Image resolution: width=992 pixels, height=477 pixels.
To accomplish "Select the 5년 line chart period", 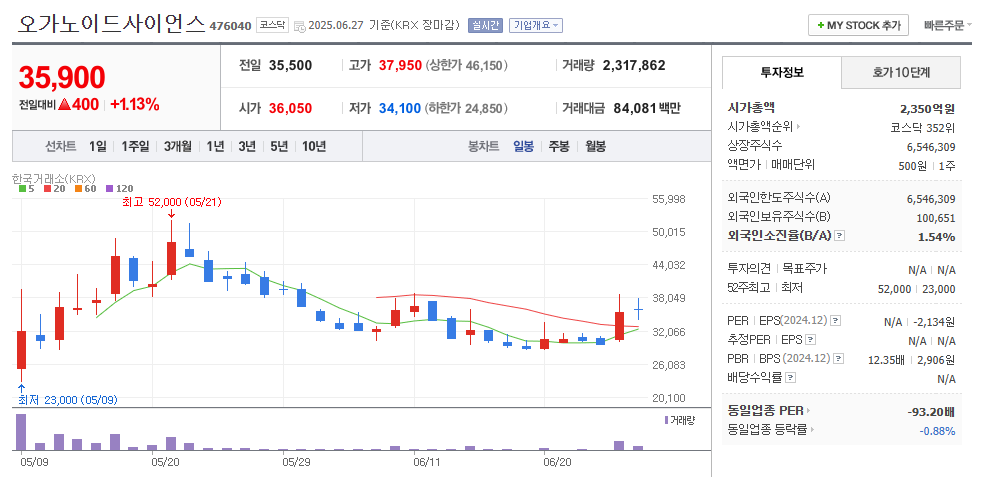I will pos(278,147).
